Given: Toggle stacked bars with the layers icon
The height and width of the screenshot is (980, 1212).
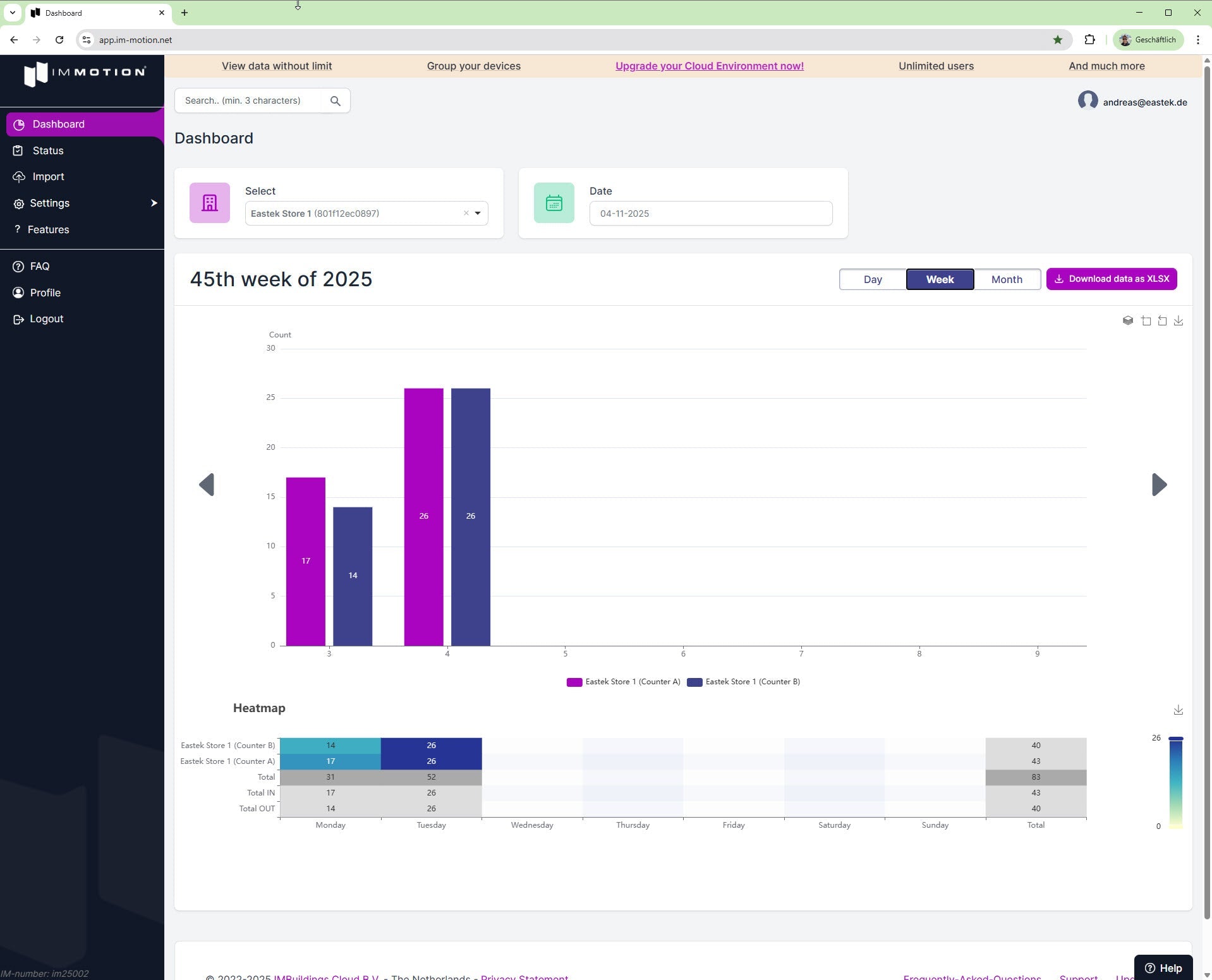Looking at the screenshot, I should tap(1128, 320).
